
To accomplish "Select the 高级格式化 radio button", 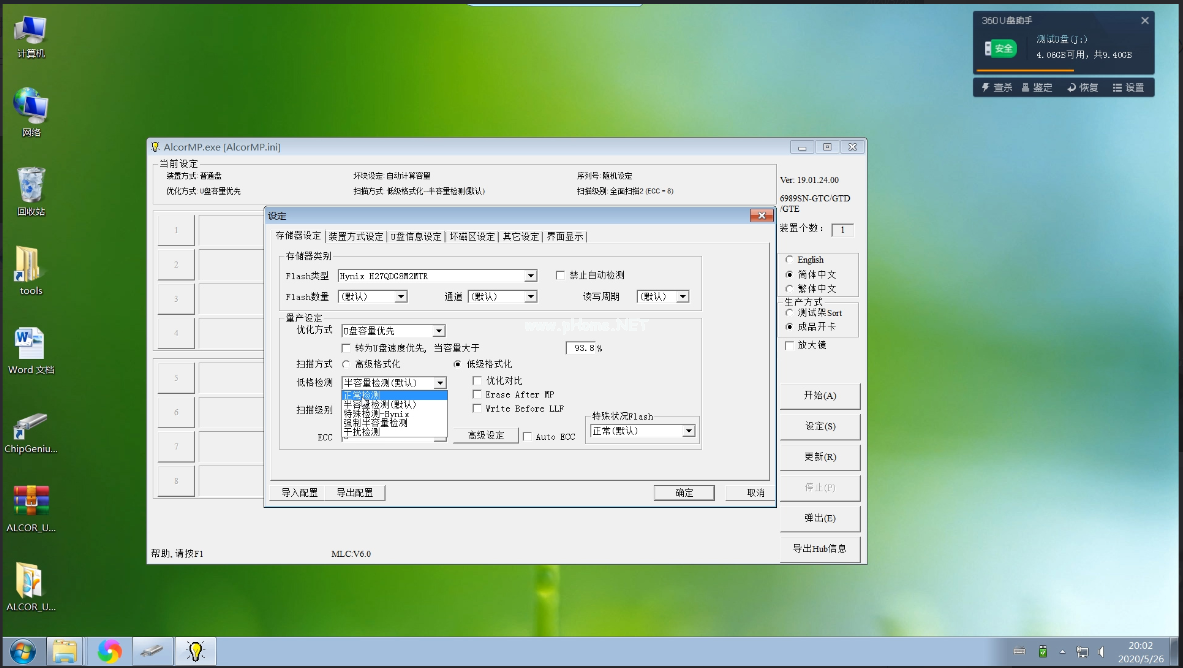I will click(346, 365).
